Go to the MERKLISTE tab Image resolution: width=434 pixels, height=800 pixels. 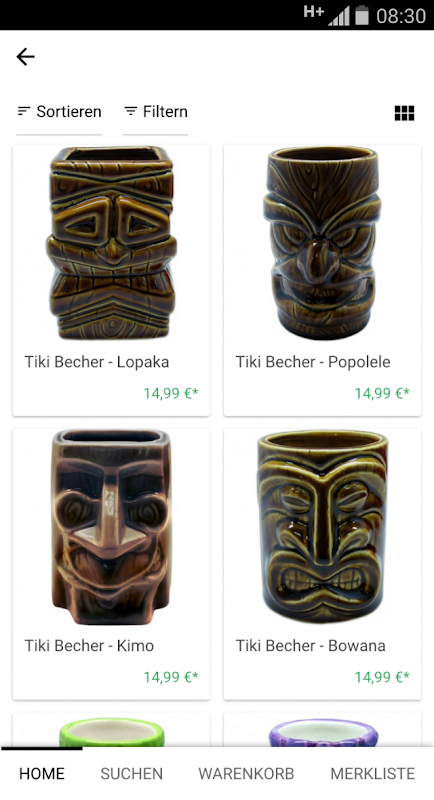(x=372, y=773)
